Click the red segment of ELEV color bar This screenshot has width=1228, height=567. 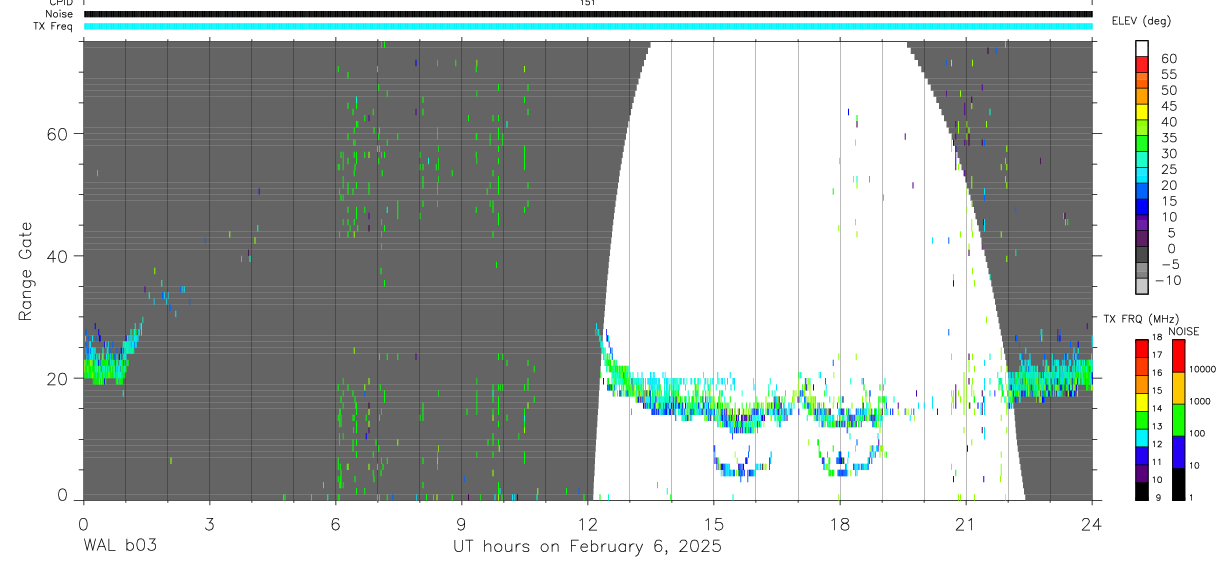(1142, 66)
